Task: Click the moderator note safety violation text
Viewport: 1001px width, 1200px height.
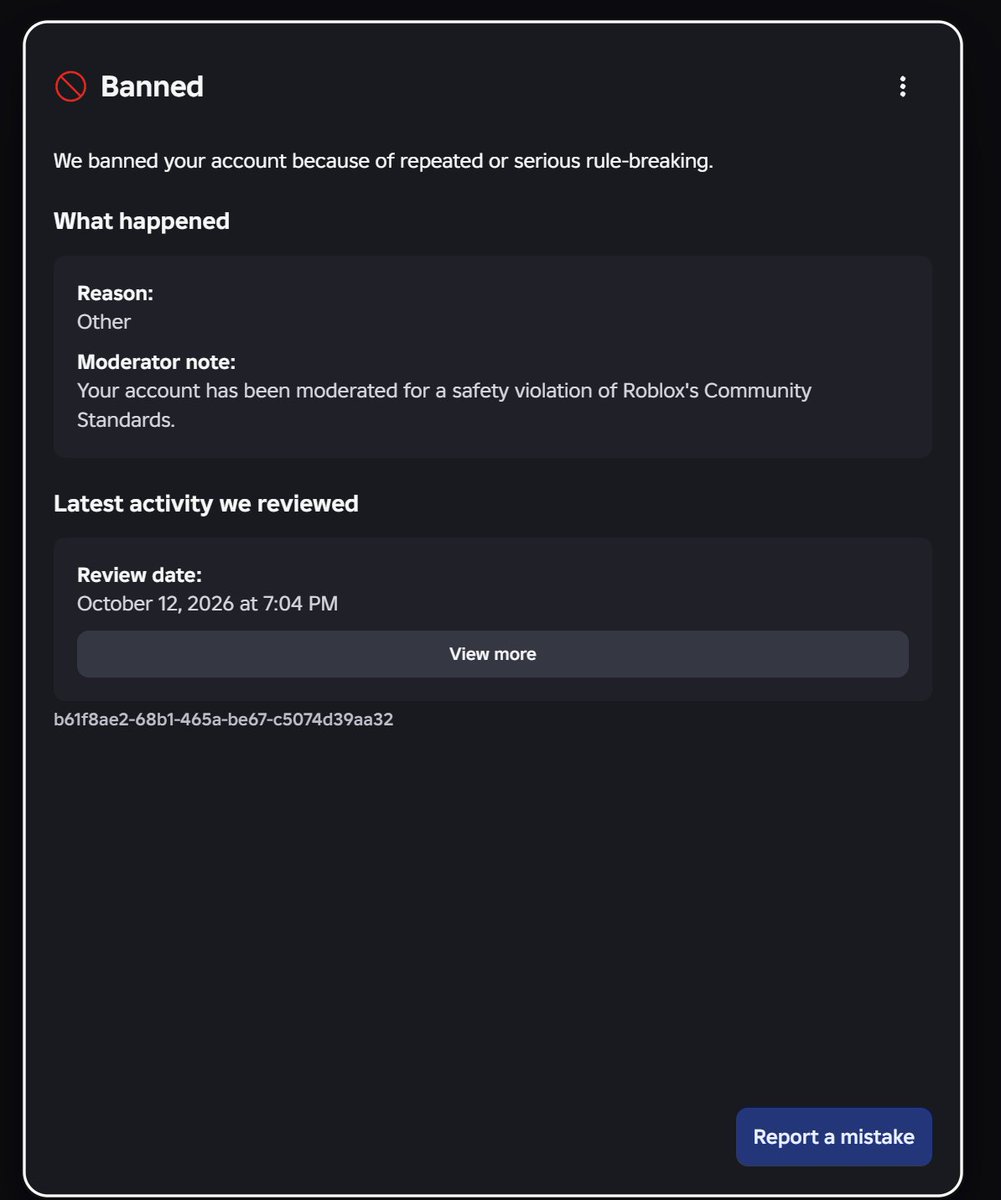Action: click(444, 404)
